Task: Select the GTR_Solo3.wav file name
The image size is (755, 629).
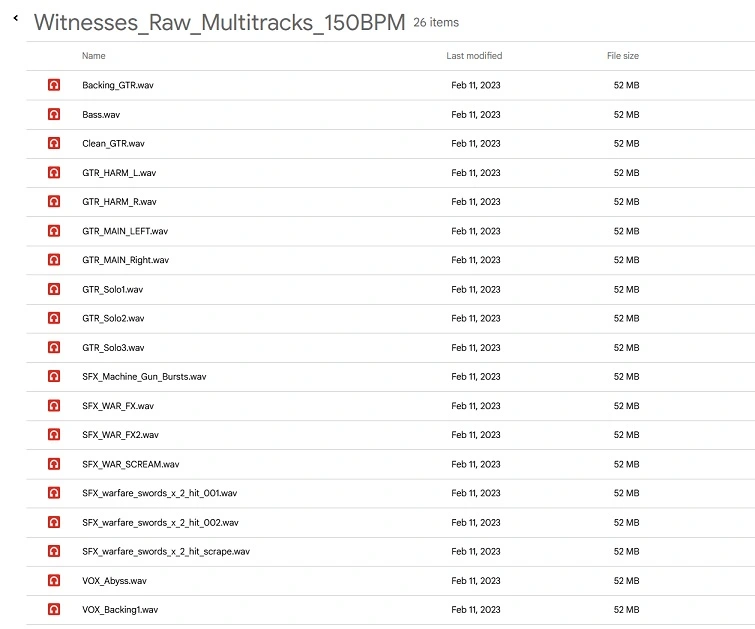Action: click(x=113, y=348)
